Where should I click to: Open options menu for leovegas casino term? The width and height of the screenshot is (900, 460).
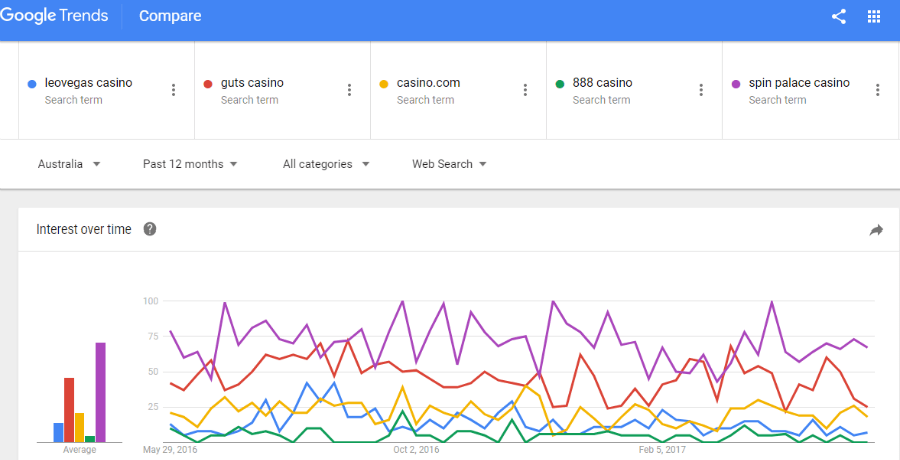[x=173, y=90]
